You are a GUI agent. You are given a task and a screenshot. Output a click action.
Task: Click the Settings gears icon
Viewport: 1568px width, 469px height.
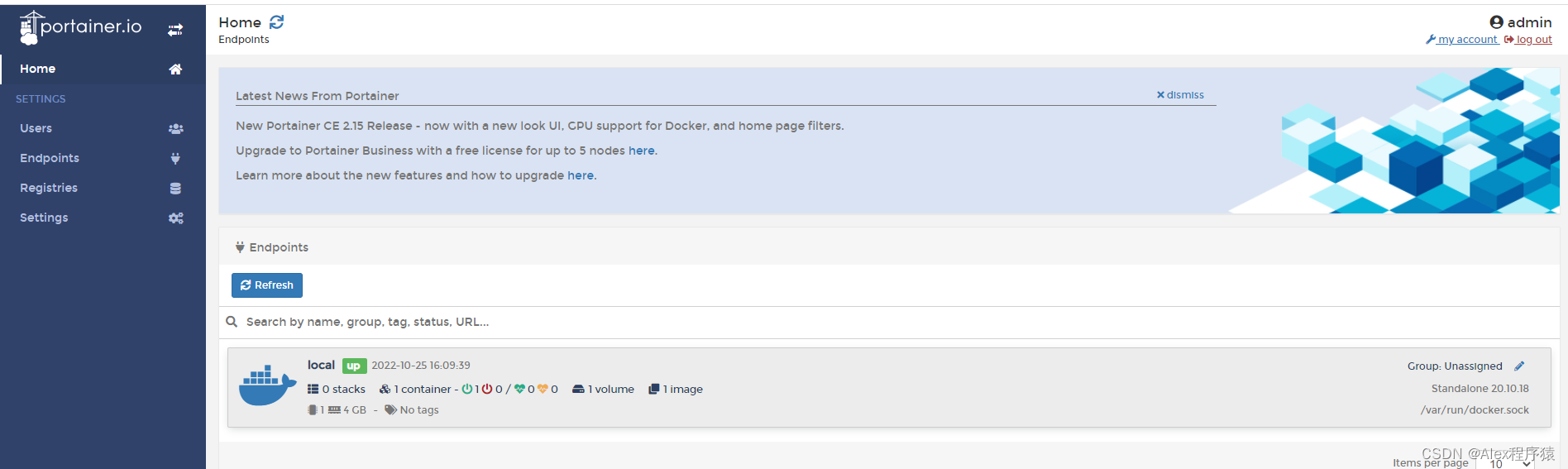pyautogui.click(x=175, y=218)
